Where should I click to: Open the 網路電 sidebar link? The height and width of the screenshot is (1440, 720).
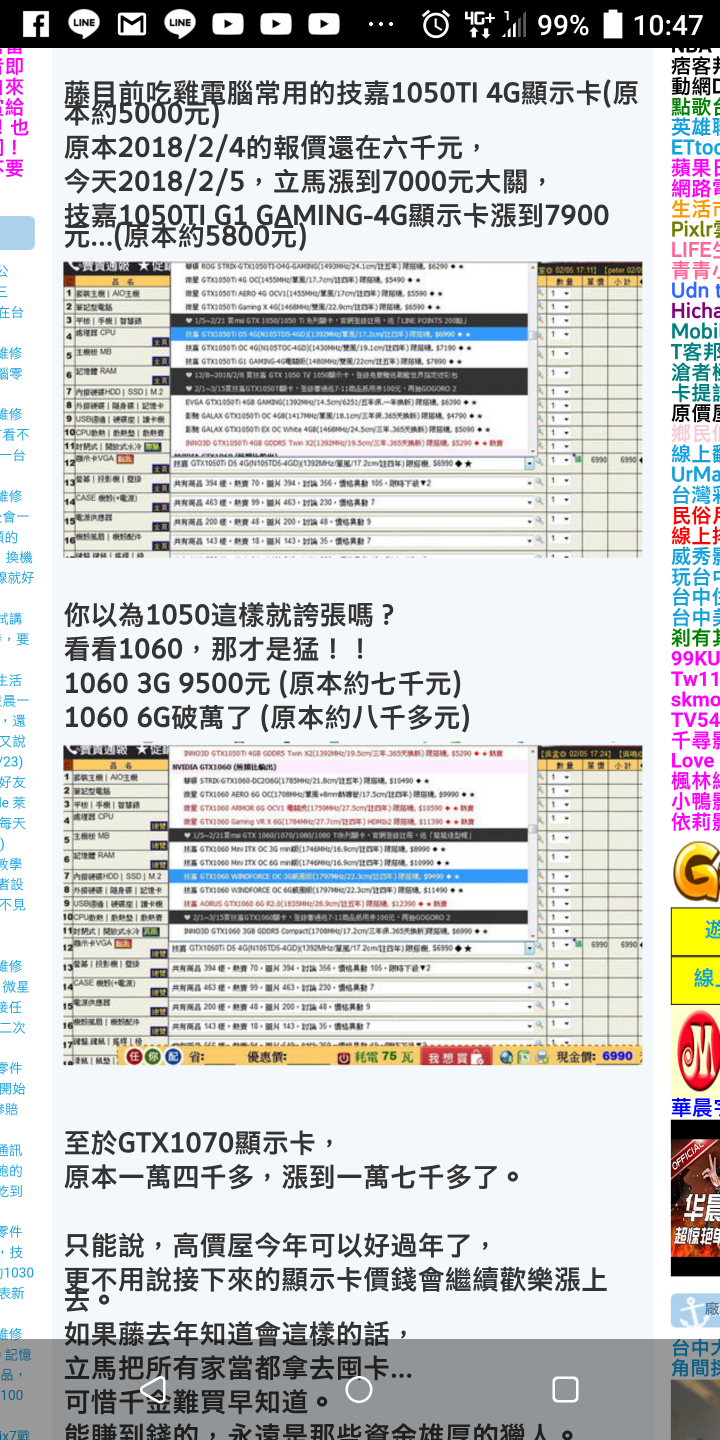695,188
